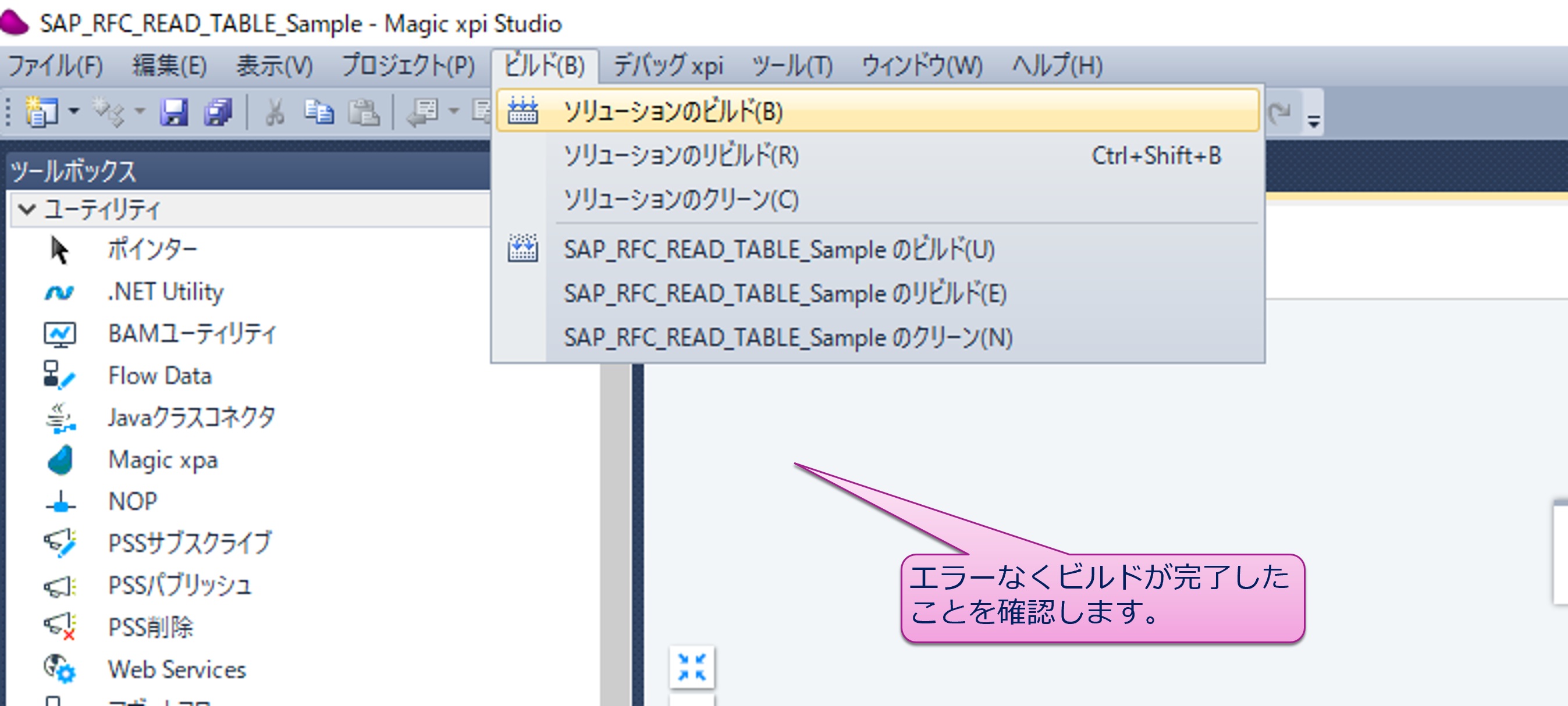Open the デバッグ xpi menu
This screenshot has height=706, width=1568.
click(668, 66)
